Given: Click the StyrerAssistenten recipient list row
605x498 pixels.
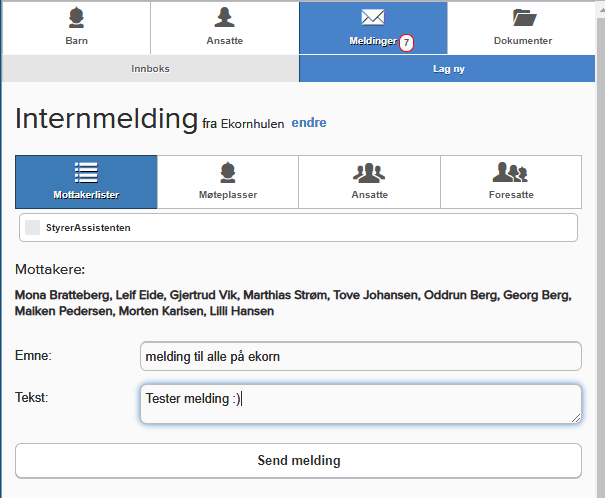Looking at the screenshot, I should 298,228.
